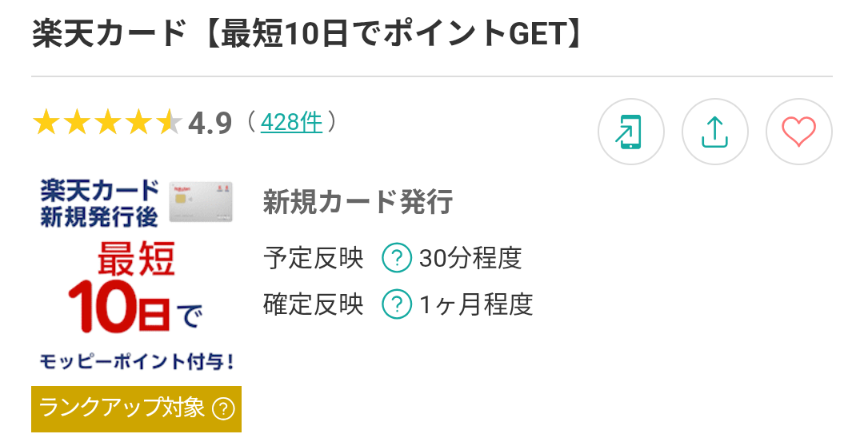The height and width of the screenshot is (437, 864).
Task: Click the 楽天カード promotional banner image
Action: 137,276
